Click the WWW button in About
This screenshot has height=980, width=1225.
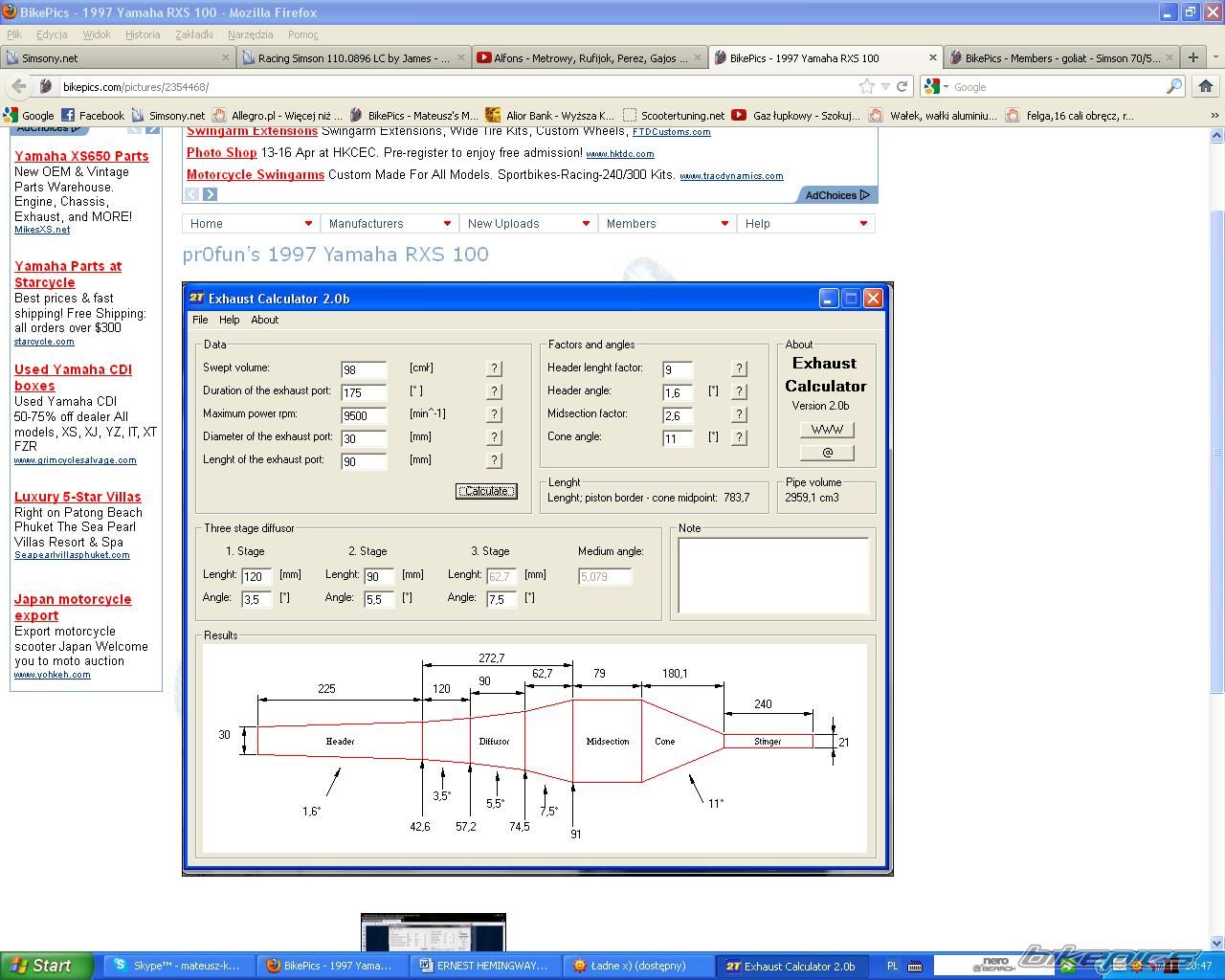click(827, 430)
